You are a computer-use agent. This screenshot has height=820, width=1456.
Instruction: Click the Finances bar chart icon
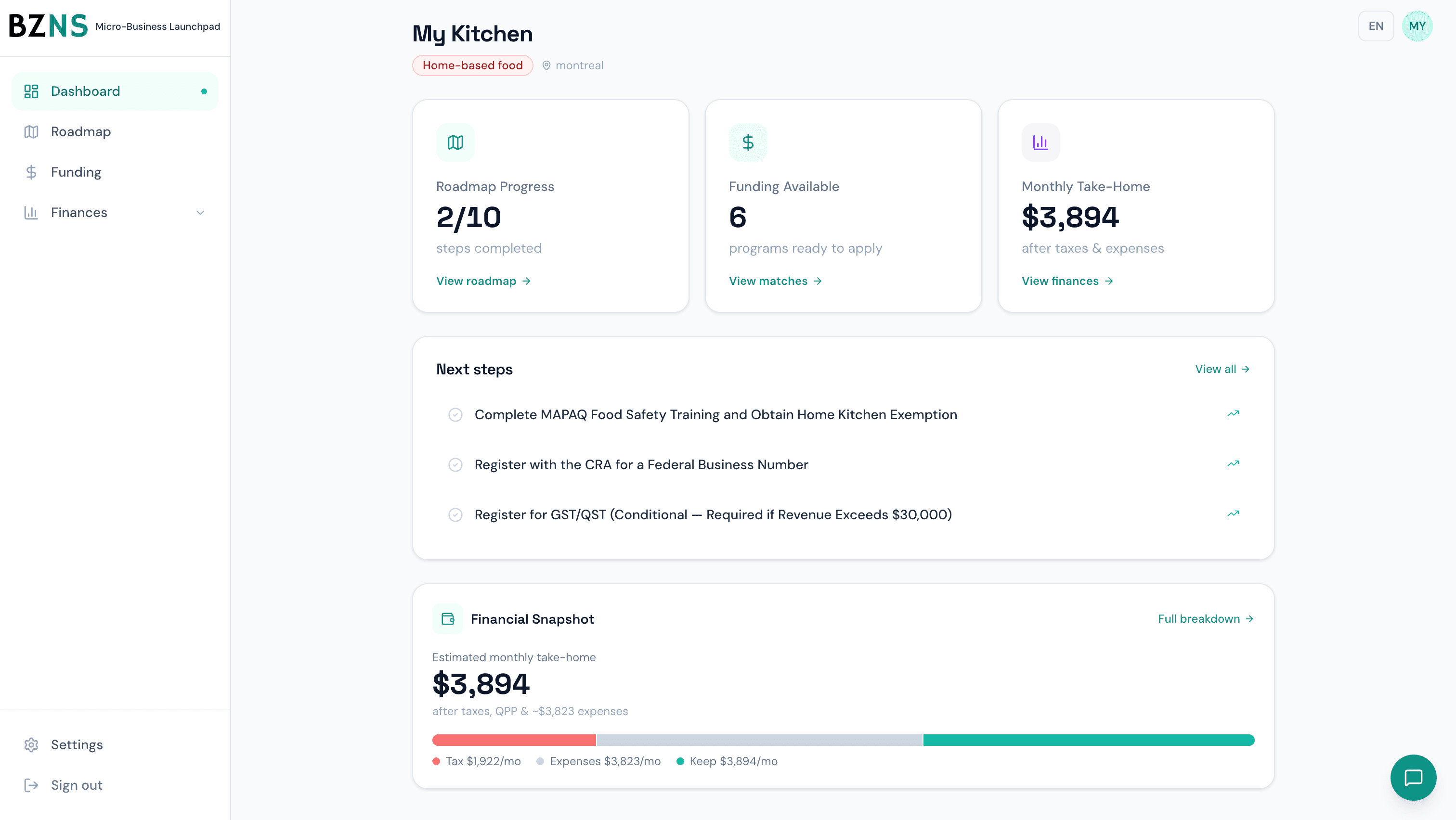[x=31, y=212]
